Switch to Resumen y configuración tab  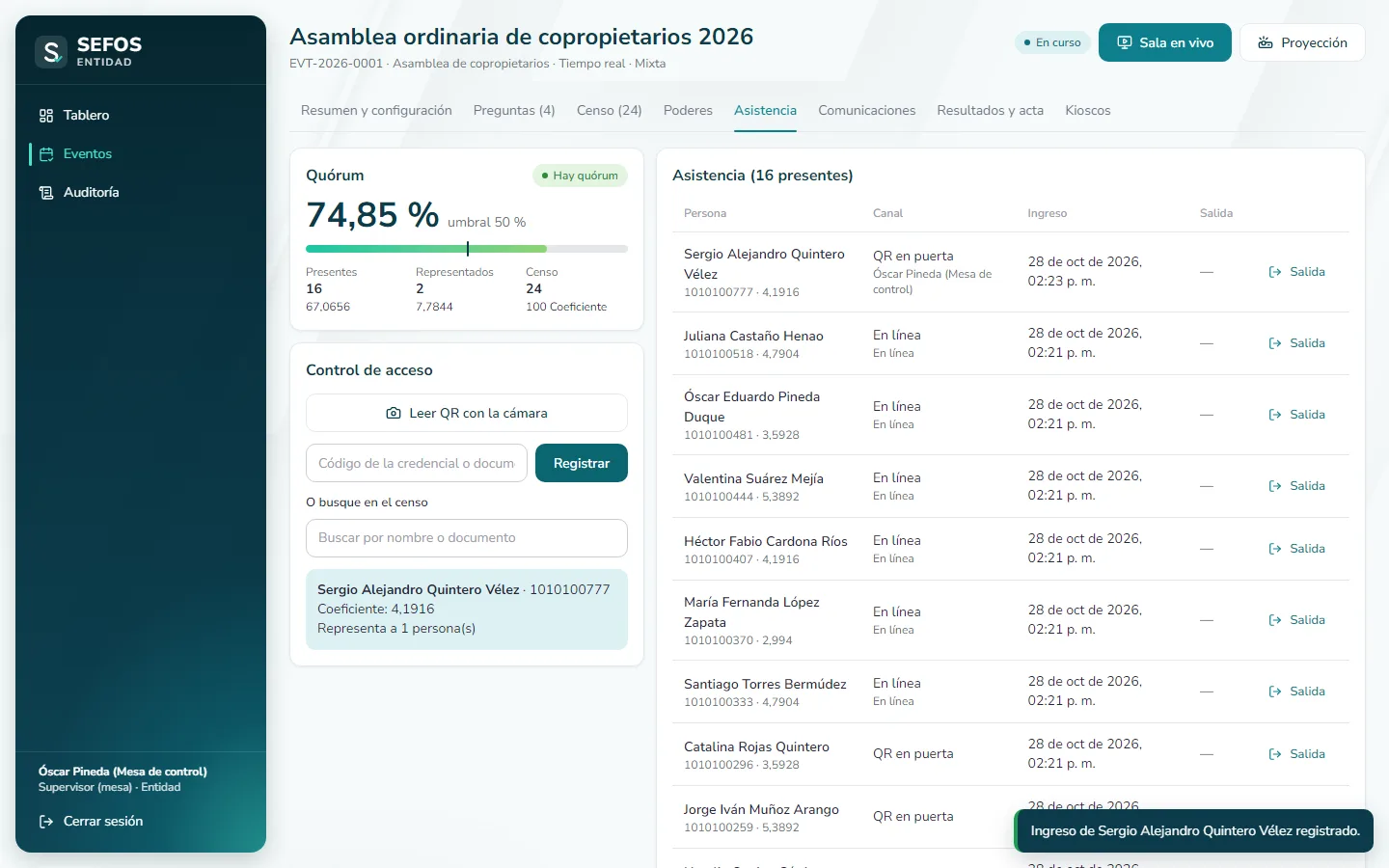[x=376, y=110]
